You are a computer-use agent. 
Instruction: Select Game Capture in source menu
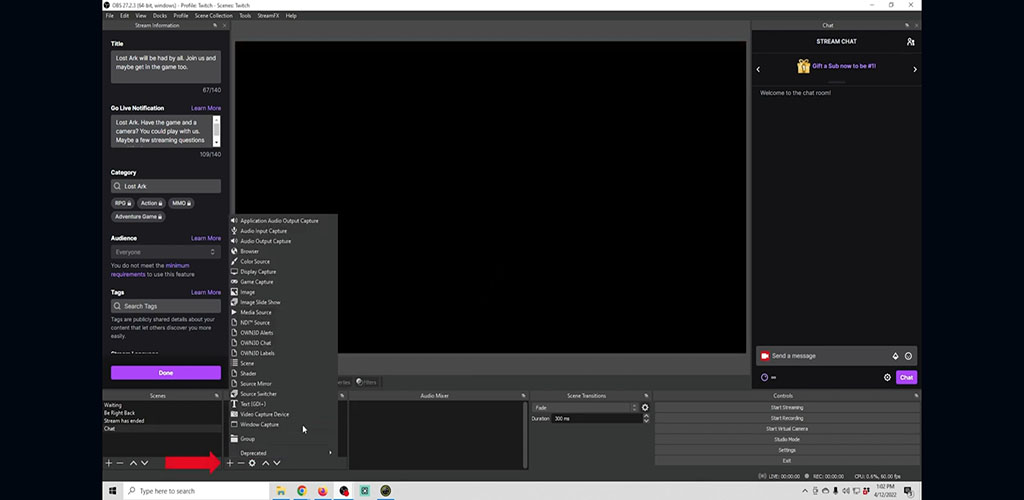pyautogui.click(x=257, y=282)
